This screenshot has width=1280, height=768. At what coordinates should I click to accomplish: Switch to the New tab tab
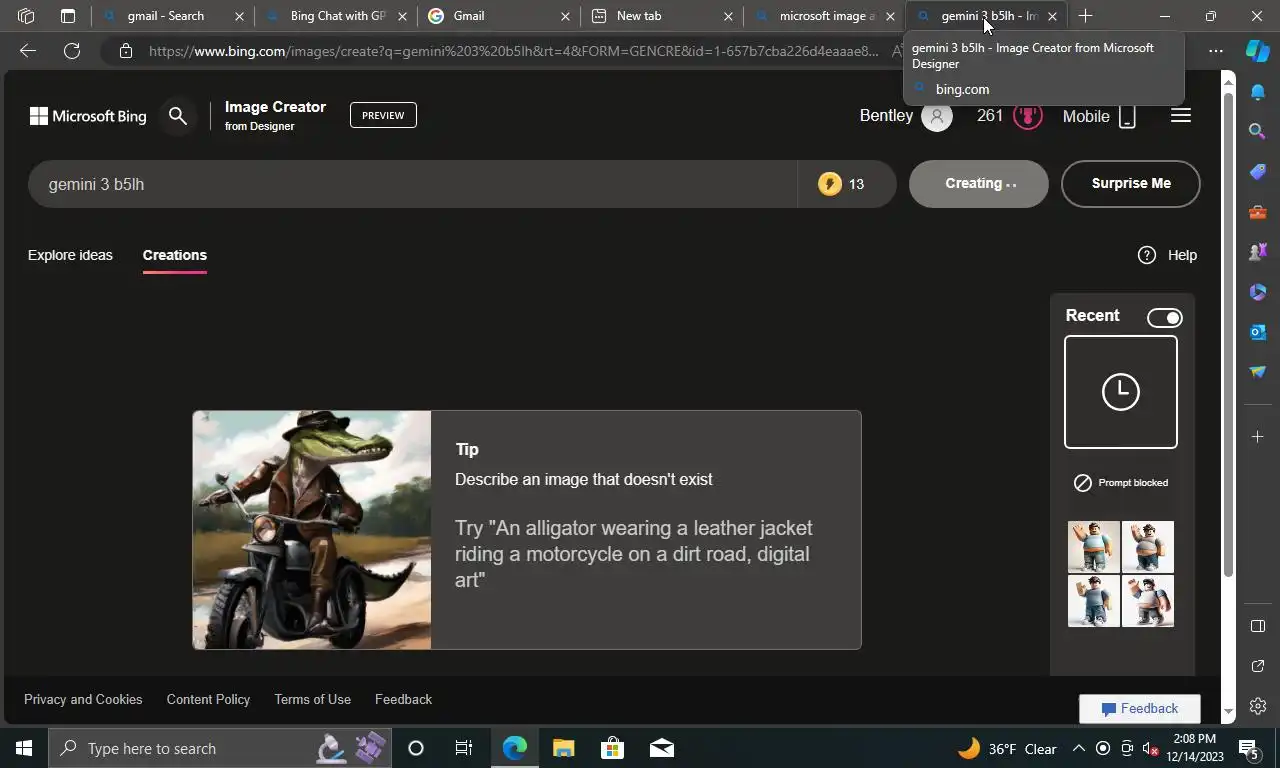tap(662, 16)
